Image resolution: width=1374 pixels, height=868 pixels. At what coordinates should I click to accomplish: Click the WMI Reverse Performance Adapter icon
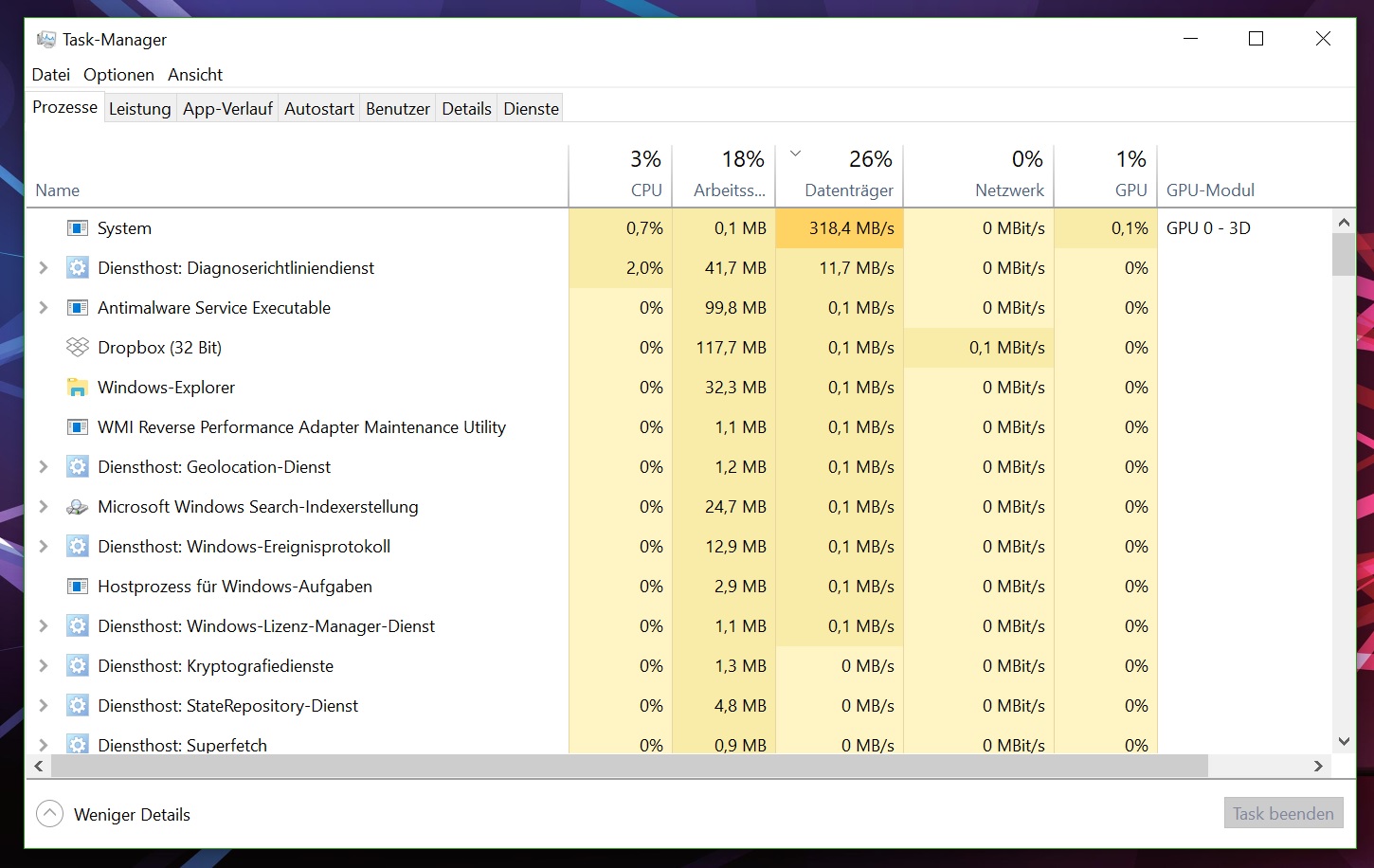click(78, 427)
